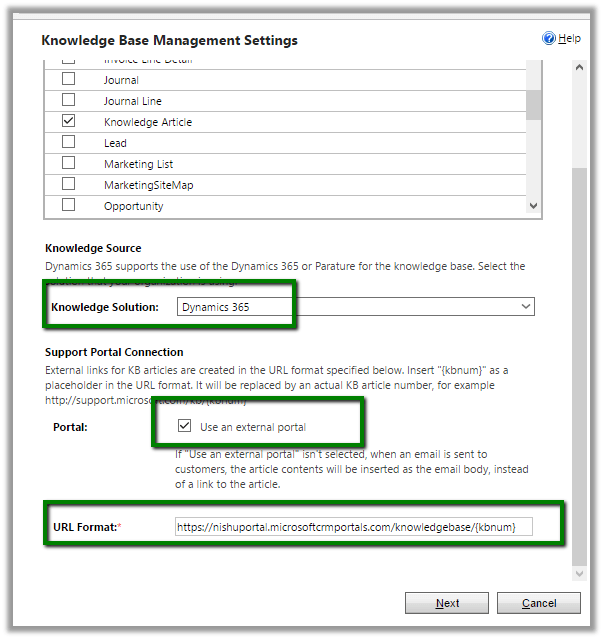Click the dialog's main vertical scrollbar thumb

pos(577,360)
